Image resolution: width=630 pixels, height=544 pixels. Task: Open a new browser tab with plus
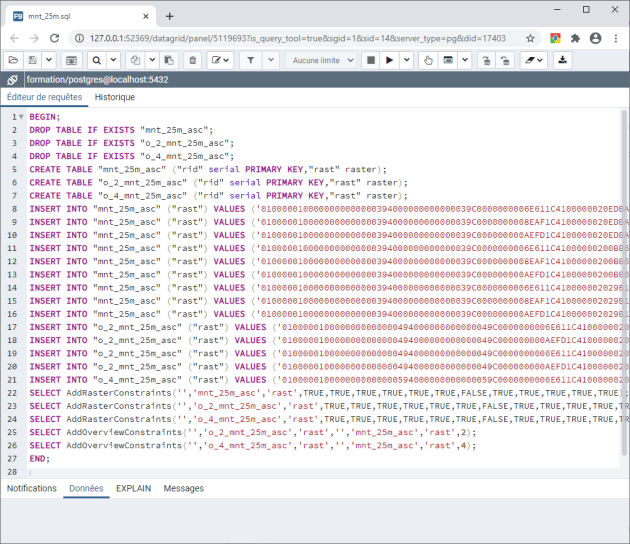coord(170,16)
